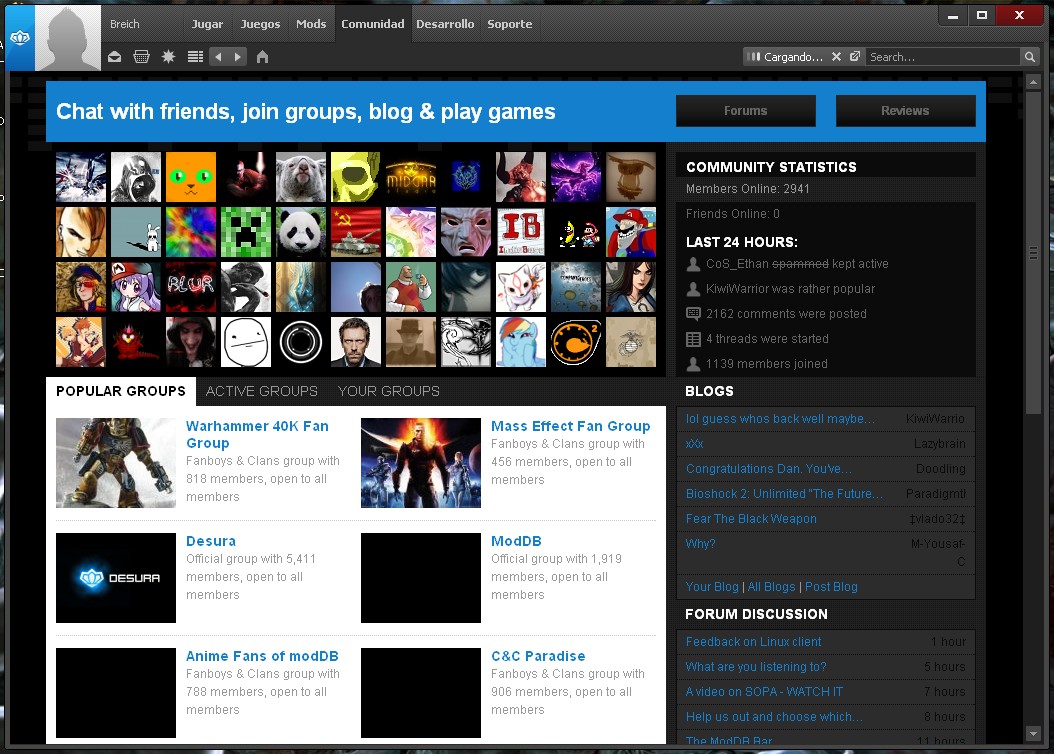Click the Your Blog link
The width and height of the screenshot is (1054, 754).
point(712,586)
